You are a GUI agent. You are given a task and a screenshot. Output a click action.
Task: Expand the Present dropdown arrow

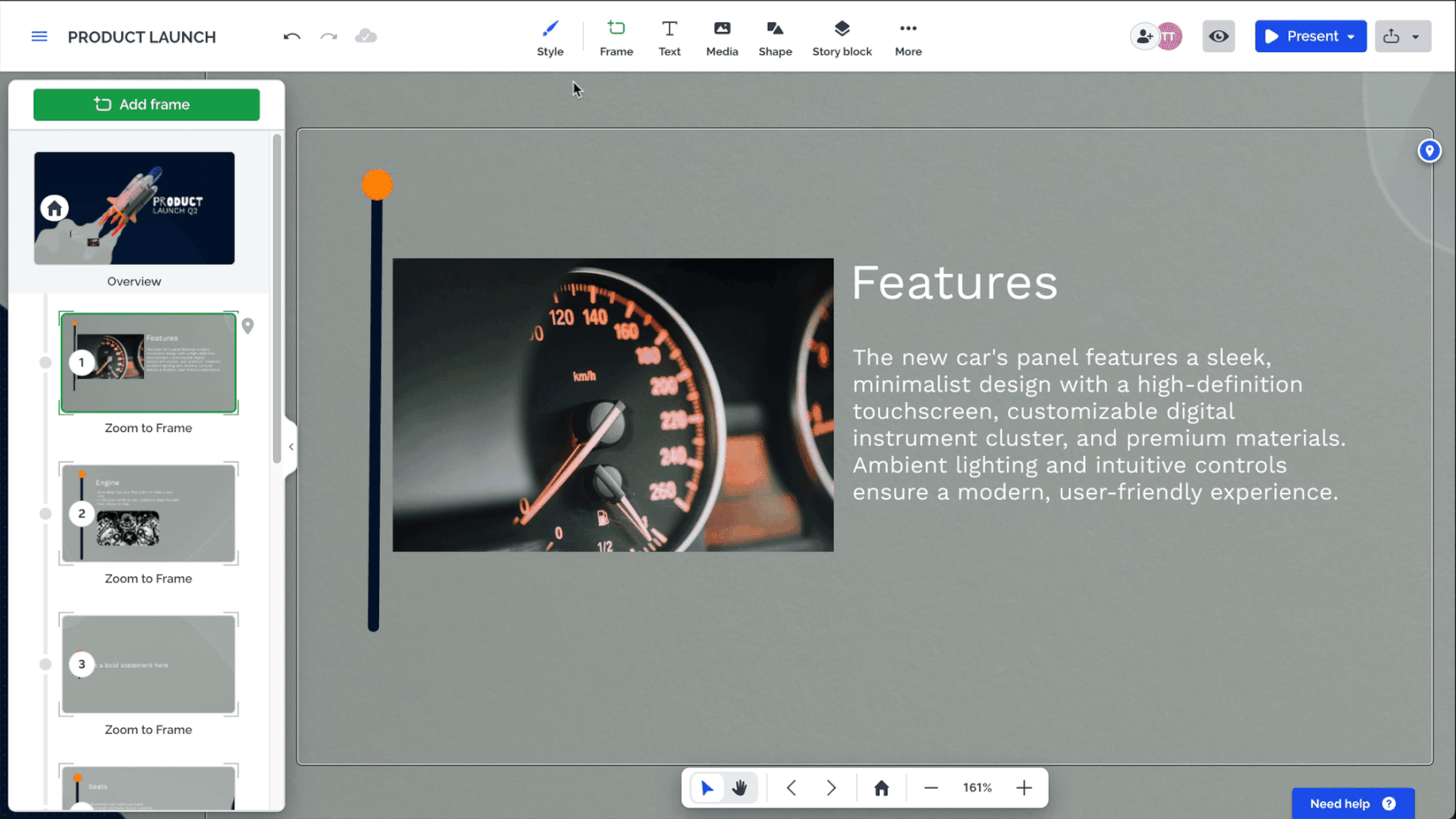pos(1351,37)
